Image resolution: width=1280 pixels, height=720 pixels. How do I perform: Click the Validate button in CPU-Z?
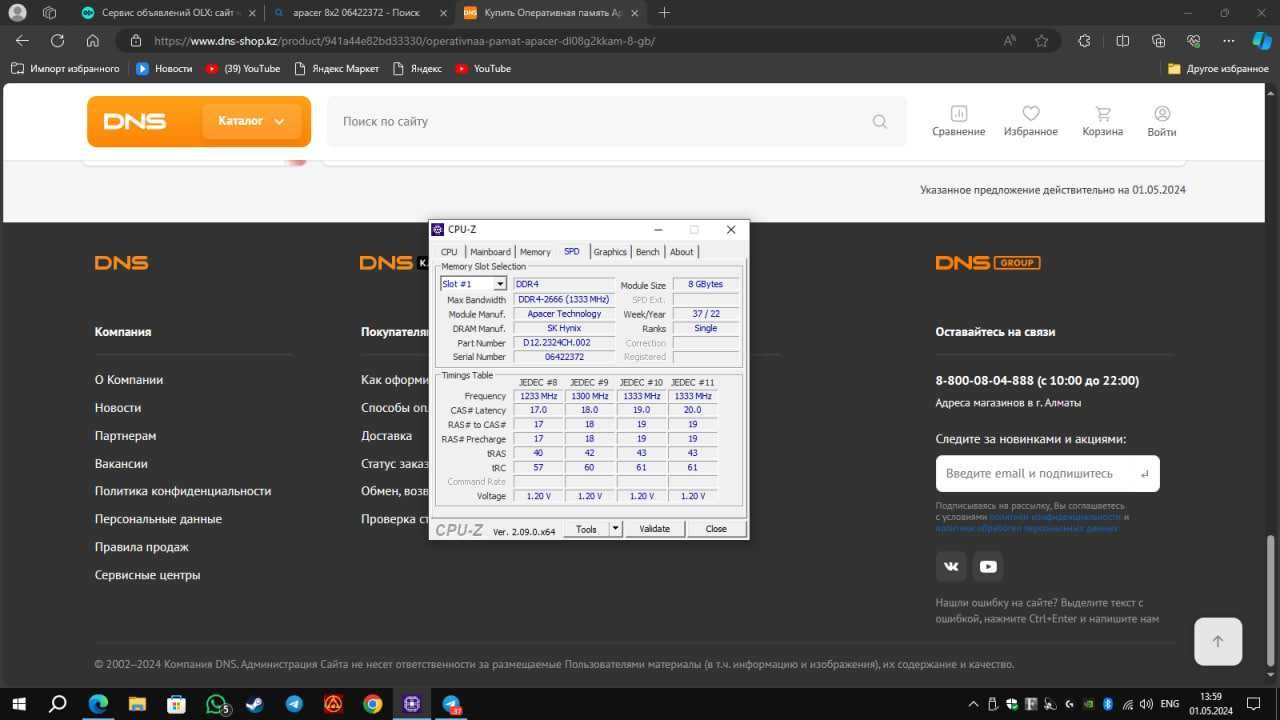655,529
